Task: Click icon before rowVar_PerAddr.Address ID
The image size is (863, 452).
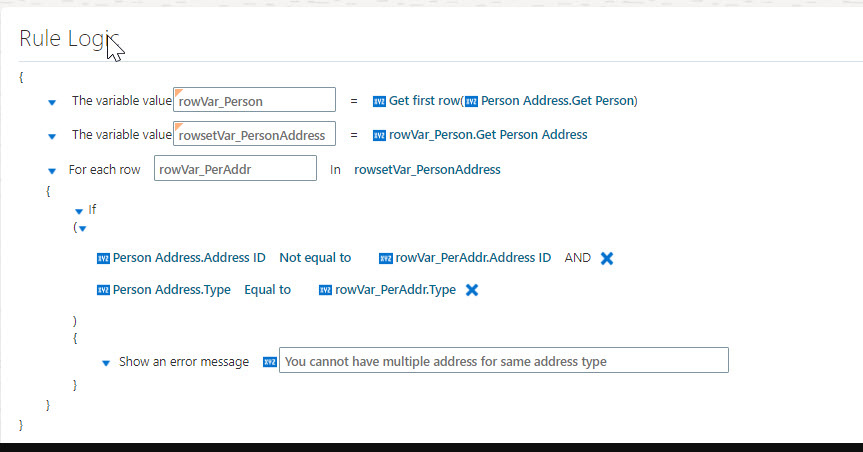Action: tap(386, 259)
